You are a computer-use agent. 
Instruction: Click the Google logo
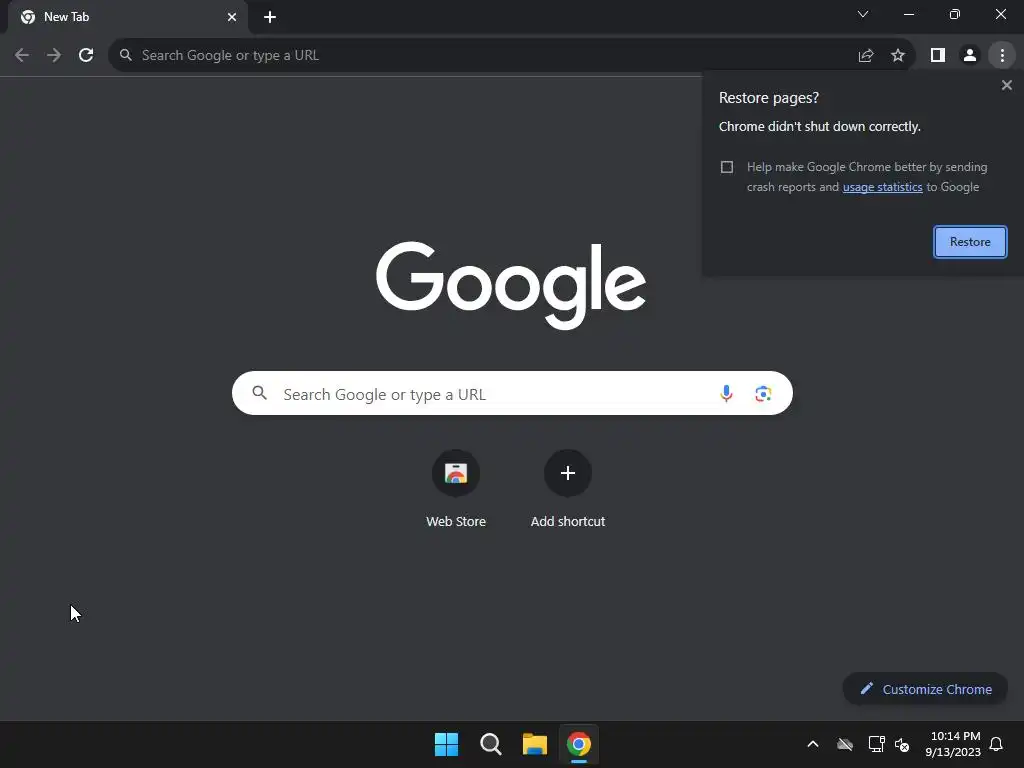pos(511,285)
